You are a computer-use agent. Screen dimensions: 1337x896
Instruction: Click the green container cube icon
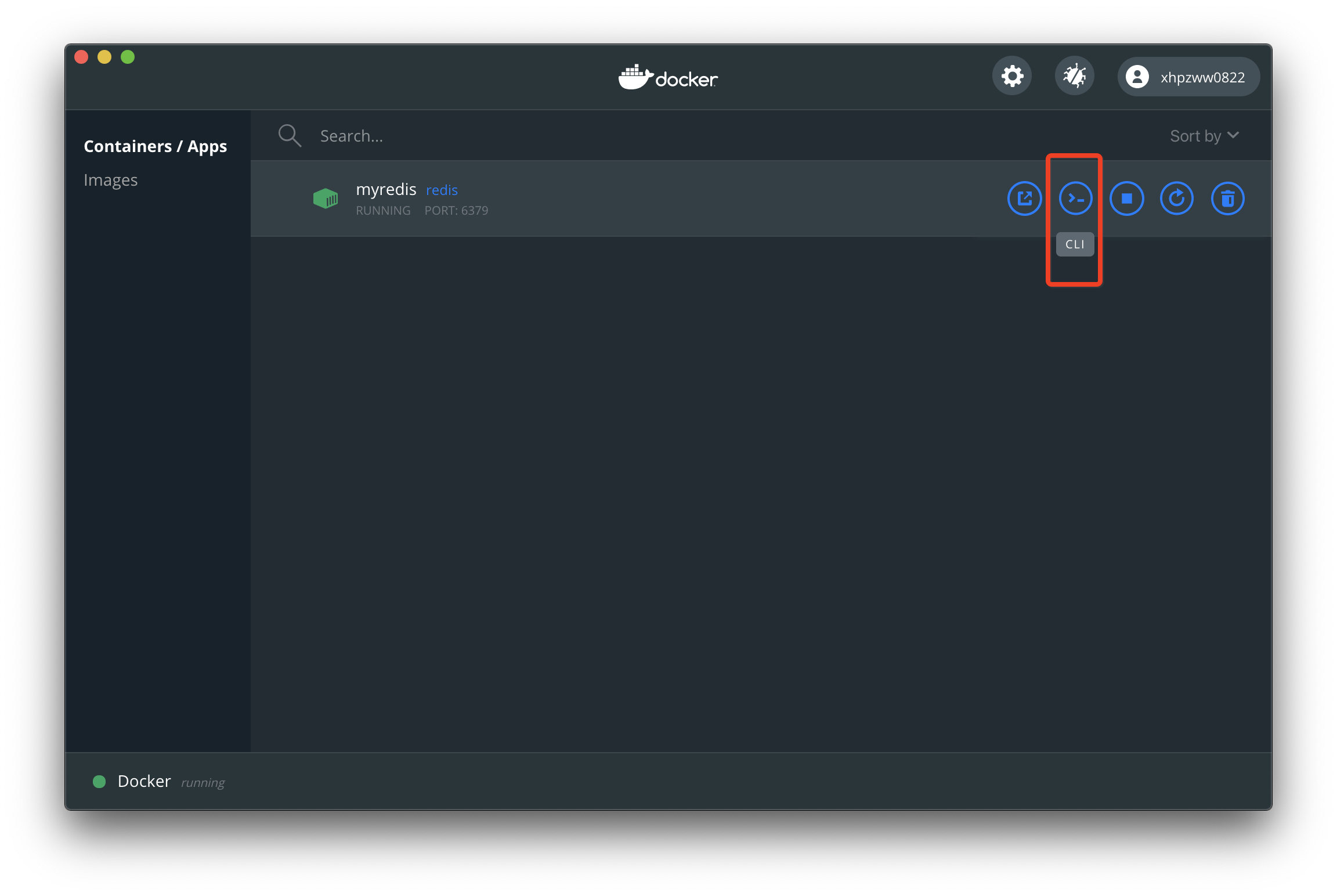pyautogui.click(x=326, y=198)
